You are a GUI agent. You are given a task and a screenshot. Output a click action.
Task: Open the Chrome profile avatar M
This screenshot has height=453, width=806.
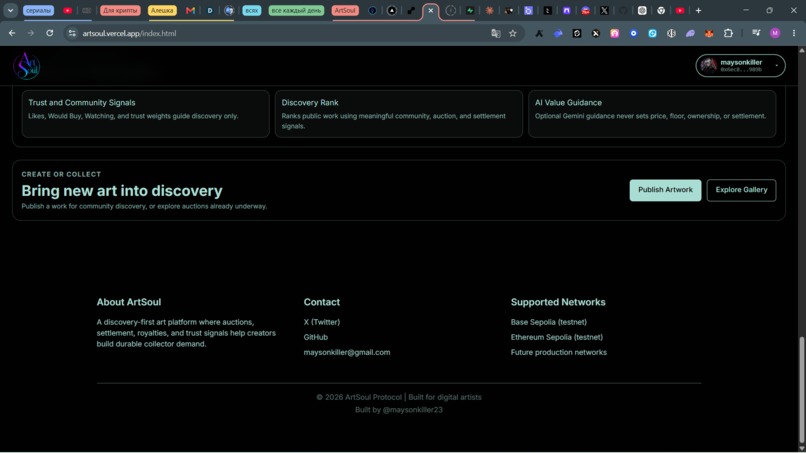(775, 33)
